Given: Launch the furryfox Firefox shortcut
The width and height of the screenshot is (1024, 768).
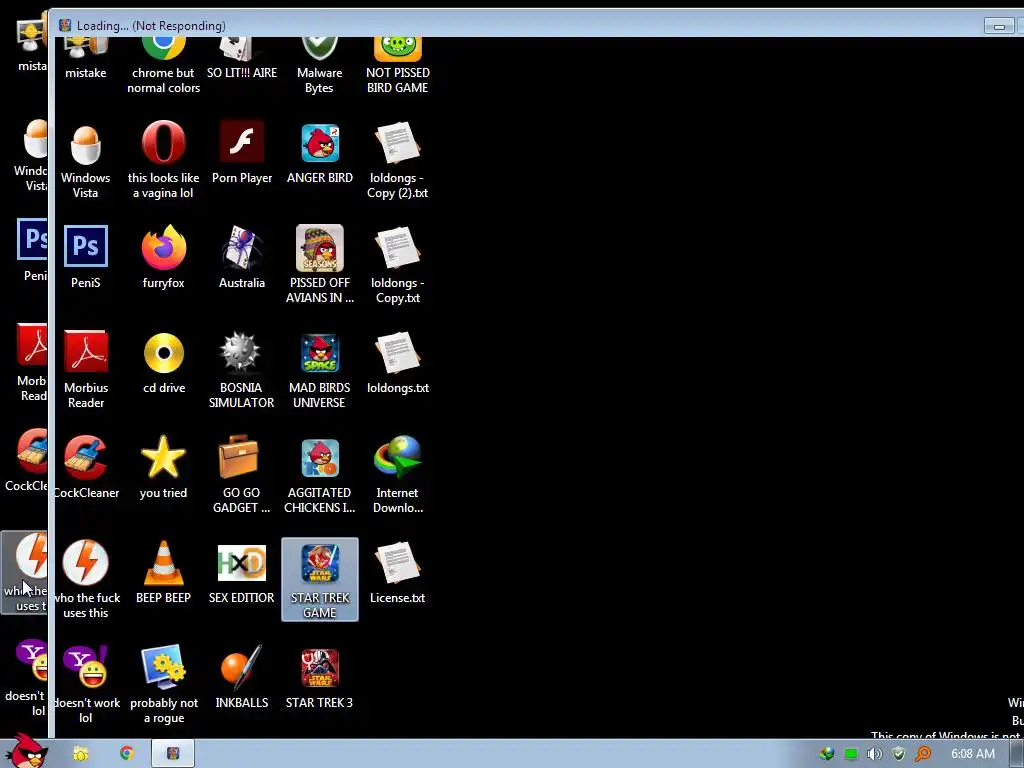Looking at the screenshot, I should 163,247.
